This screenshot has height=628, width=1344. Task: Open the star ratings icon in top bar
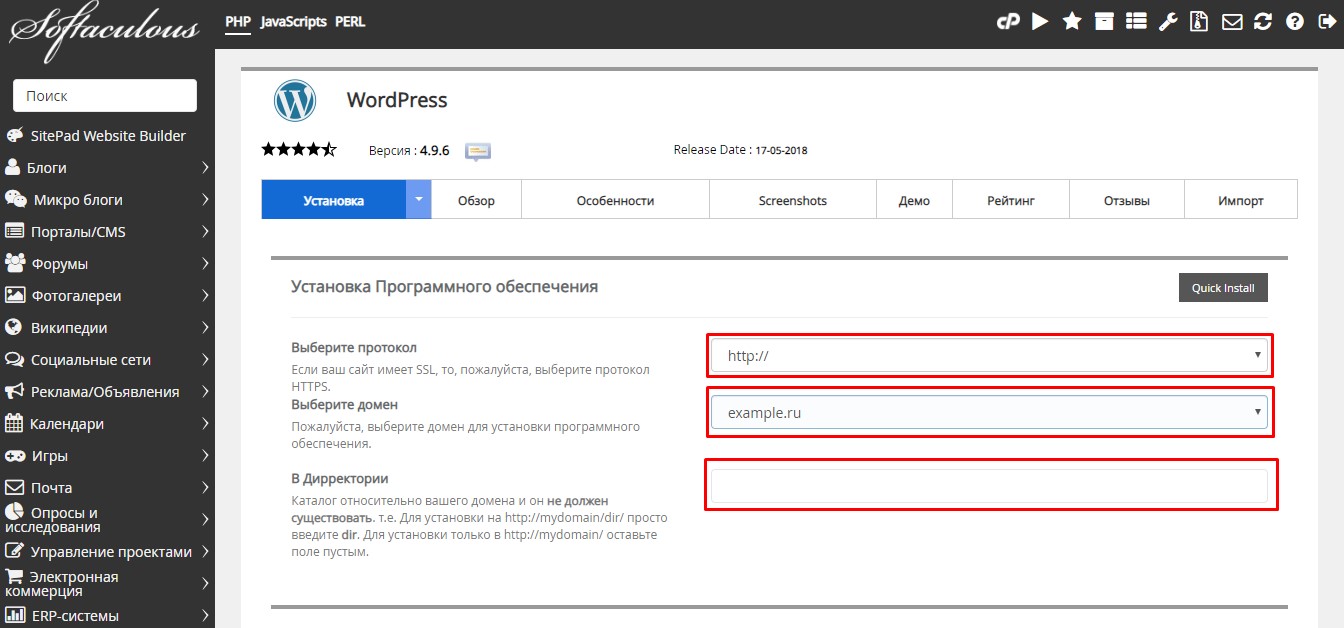point(1072,21)
